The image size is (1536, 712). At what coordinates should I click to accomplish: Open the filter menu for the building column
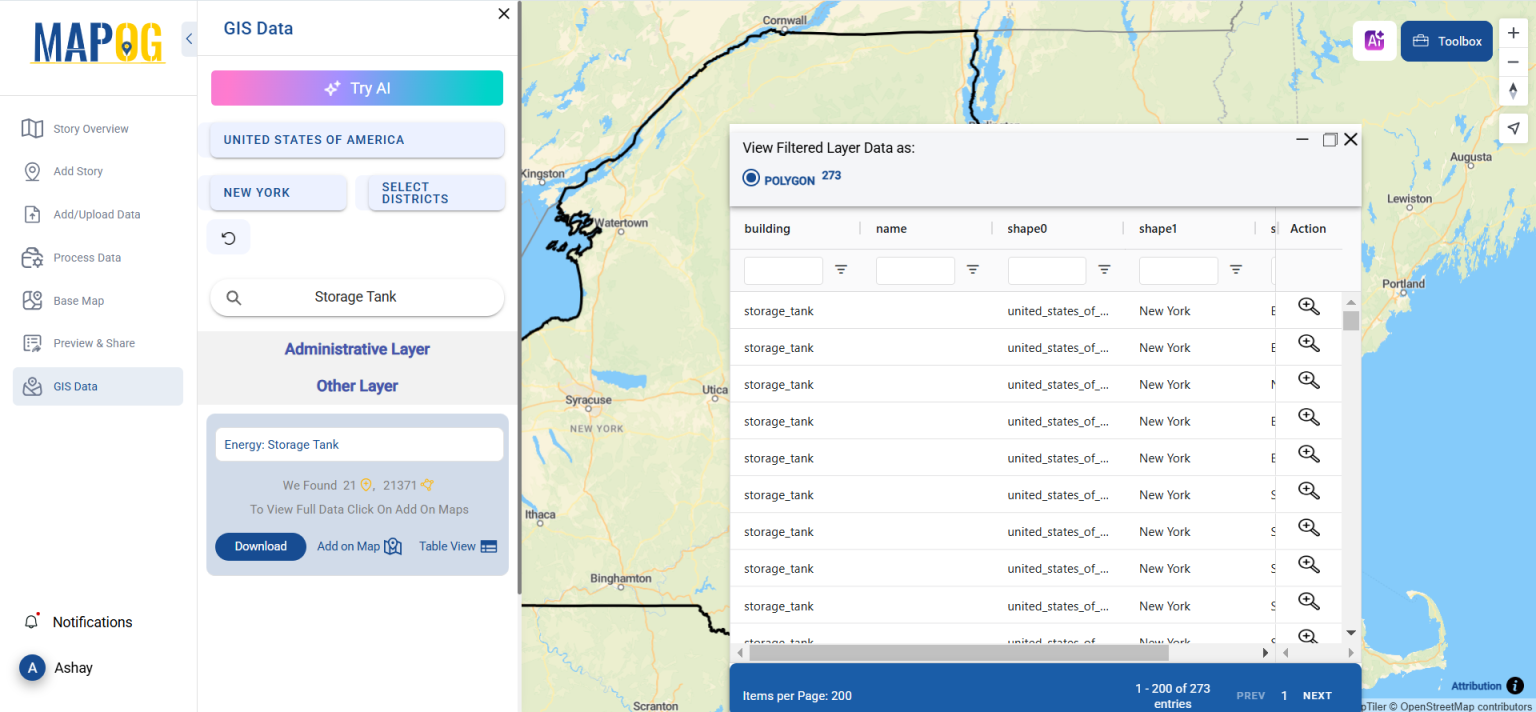pyautogui.click(x=840, y=270)
